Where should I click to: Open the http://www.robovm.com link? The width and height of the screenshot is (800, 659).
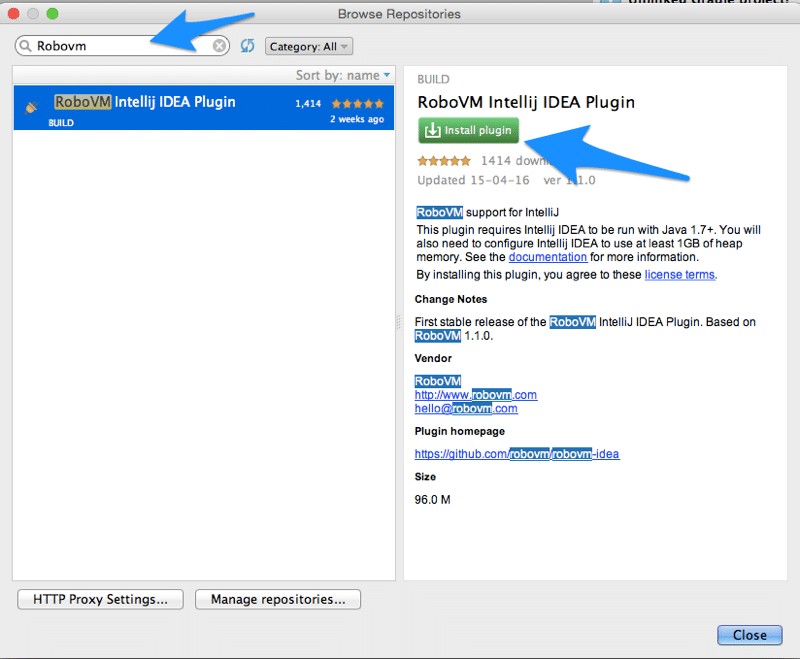tap(476, 395)
